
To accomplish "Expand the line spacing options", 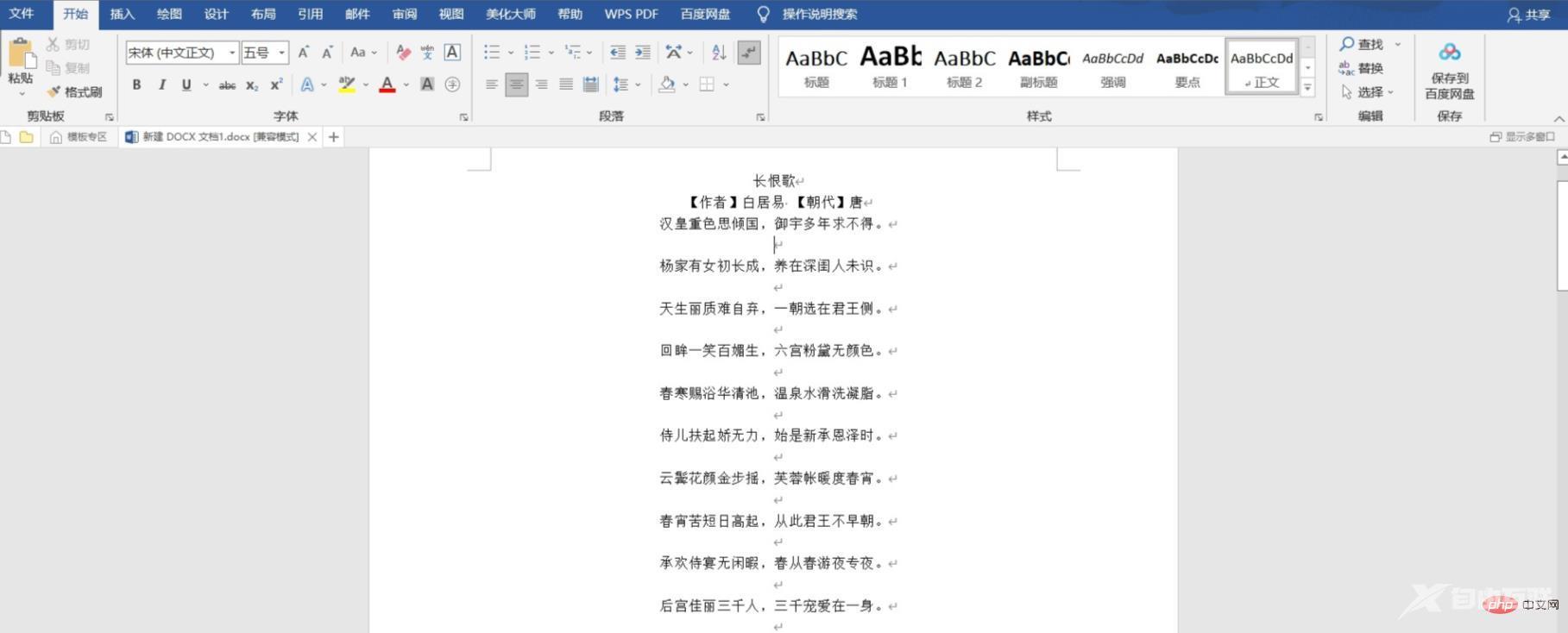I will click(638, 85).
